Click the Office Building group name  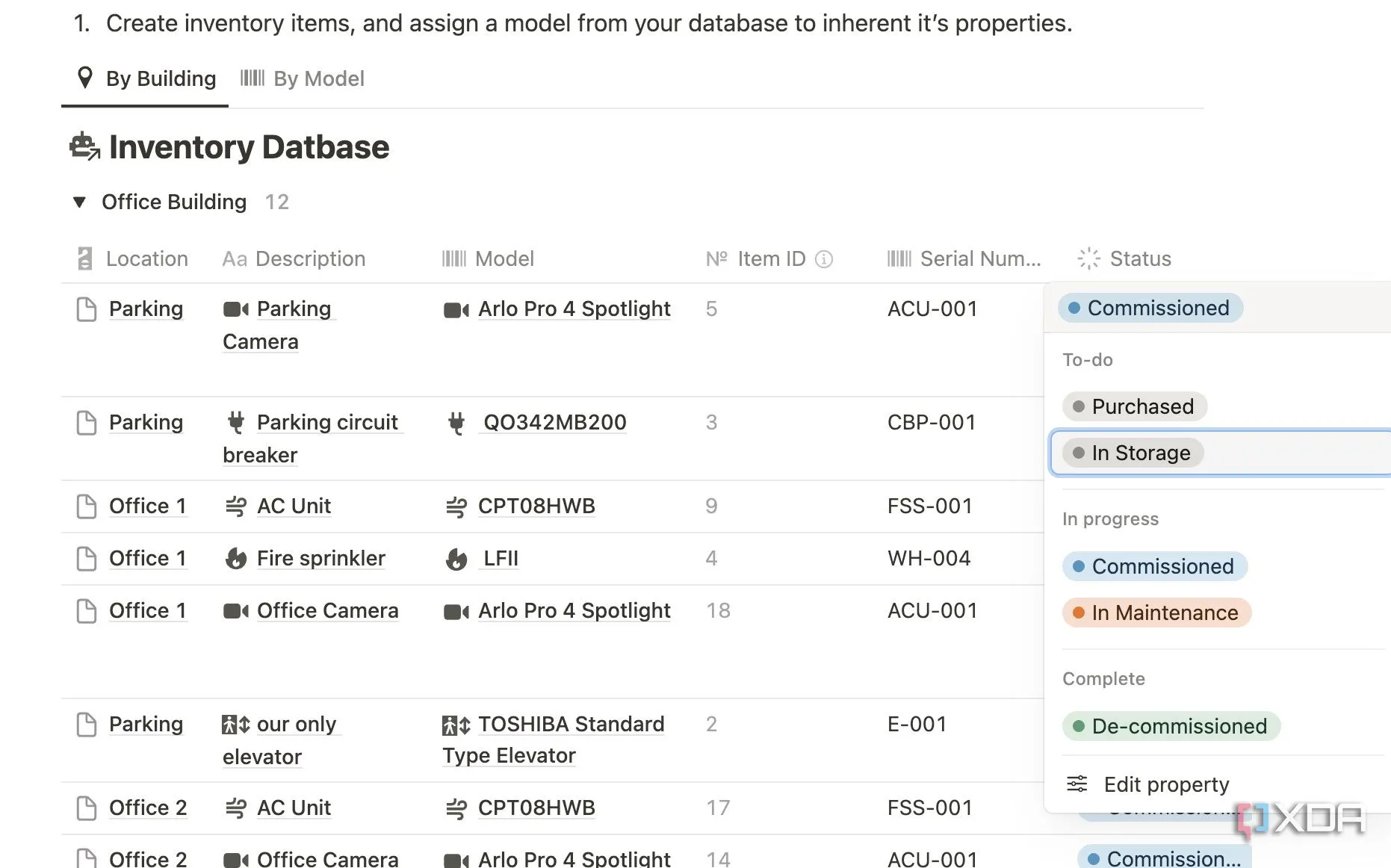tap(174, 202)
